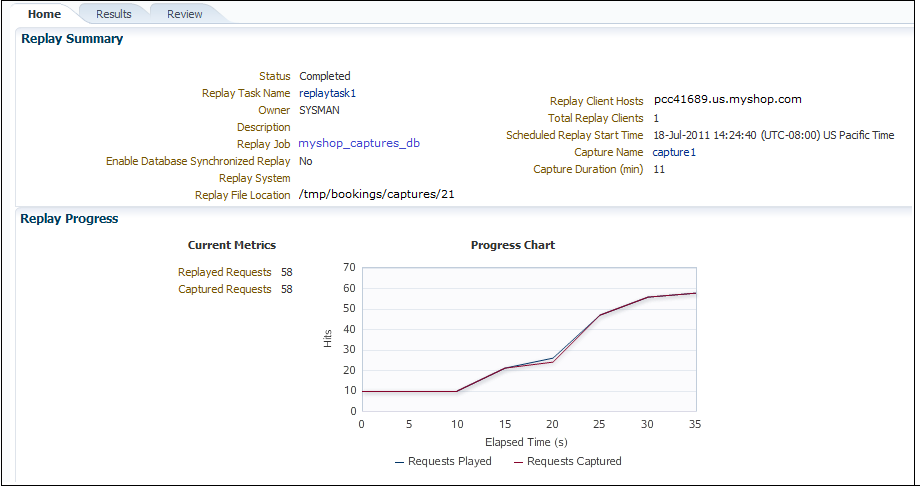Click the 70 tick on Hits axis

pyautogui.click(x=350, y=268)
